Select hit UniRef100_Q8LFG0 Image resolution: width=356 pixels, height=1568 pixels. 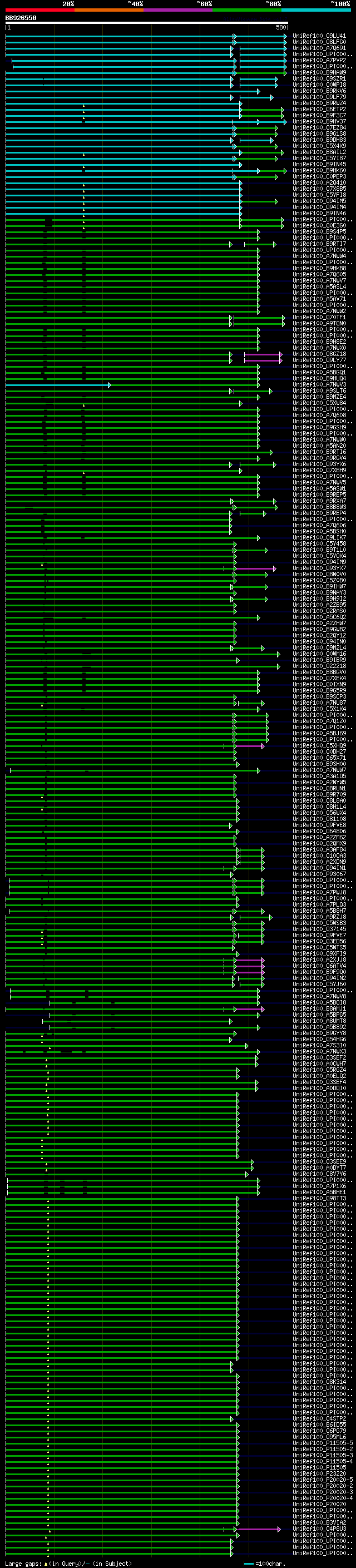pos(319,42)
